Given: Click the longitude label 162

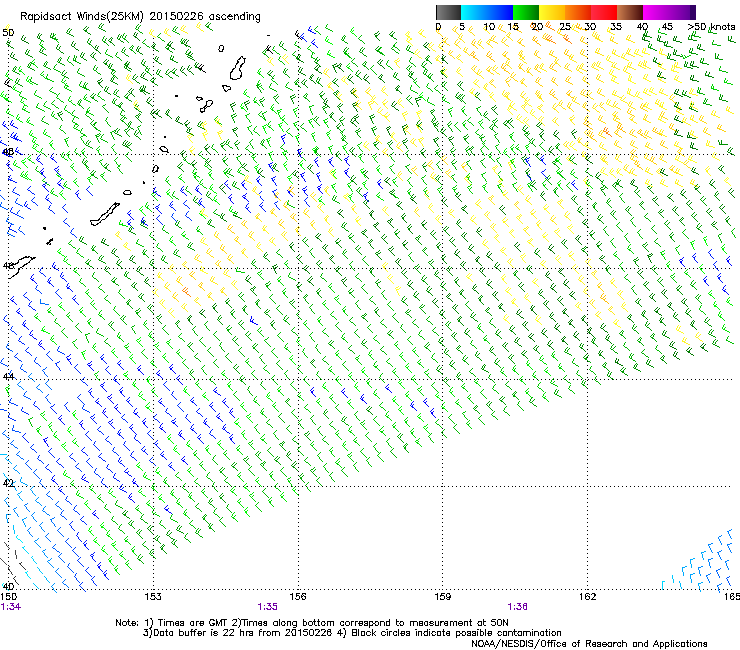Looking at the screenshot, I should click(x=588, y=597).
